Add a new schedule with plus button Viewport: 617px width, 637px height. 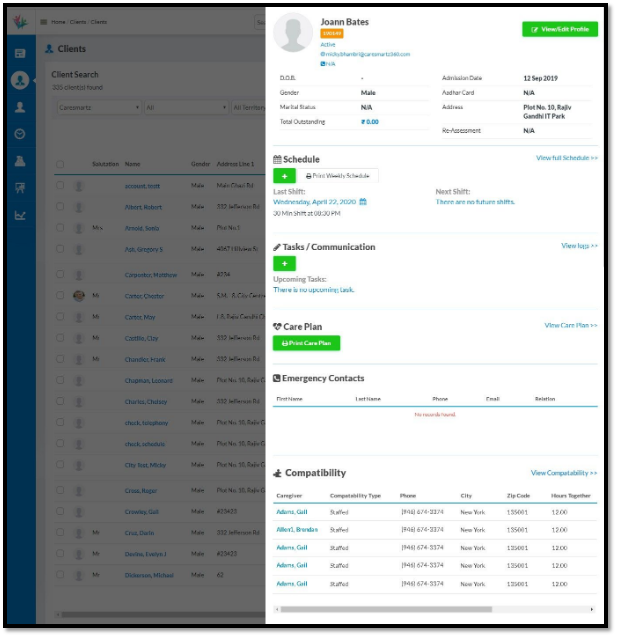[284, 176]
